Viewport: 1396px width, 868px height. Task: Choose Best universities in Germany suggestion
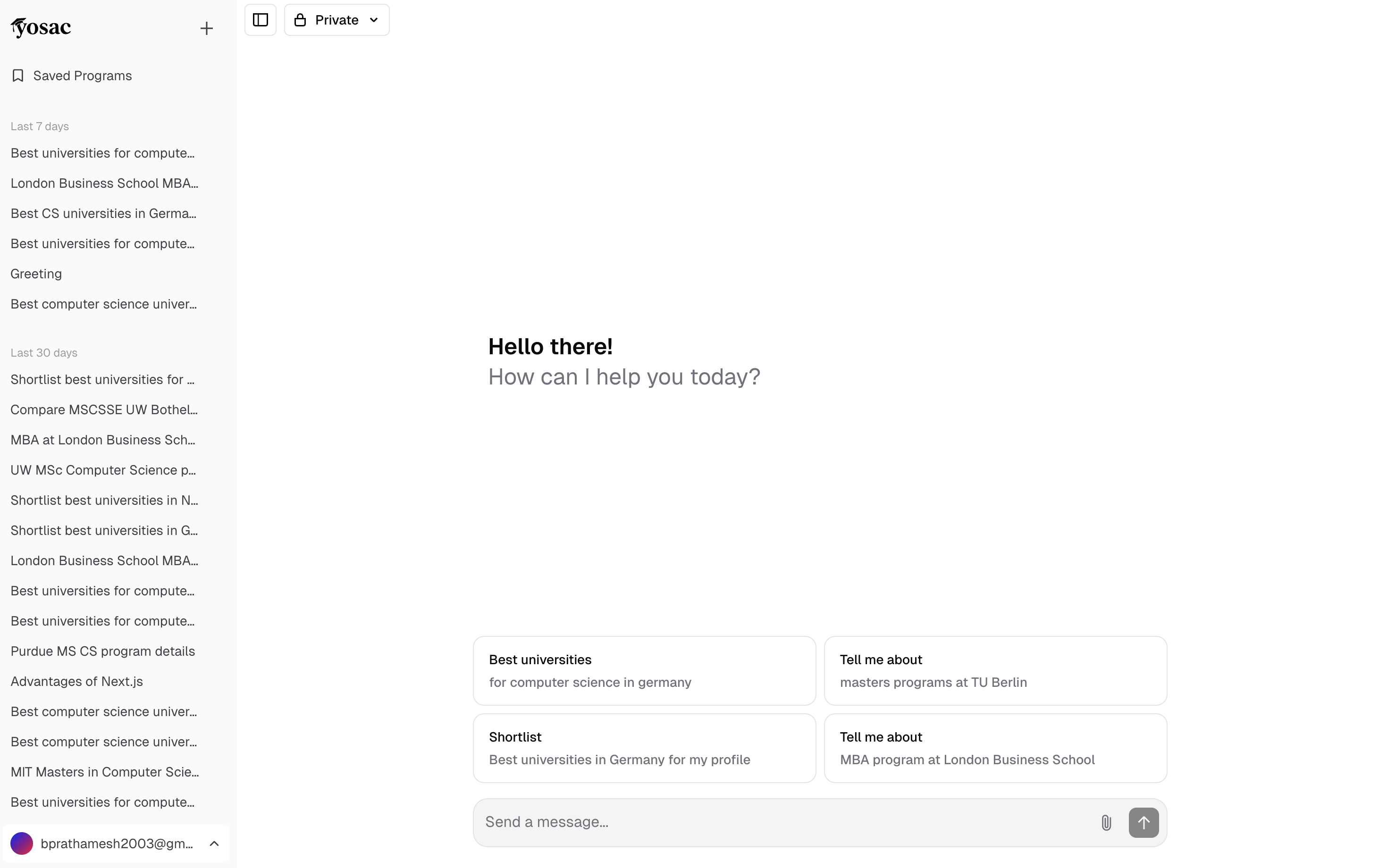tap(644, 670)
